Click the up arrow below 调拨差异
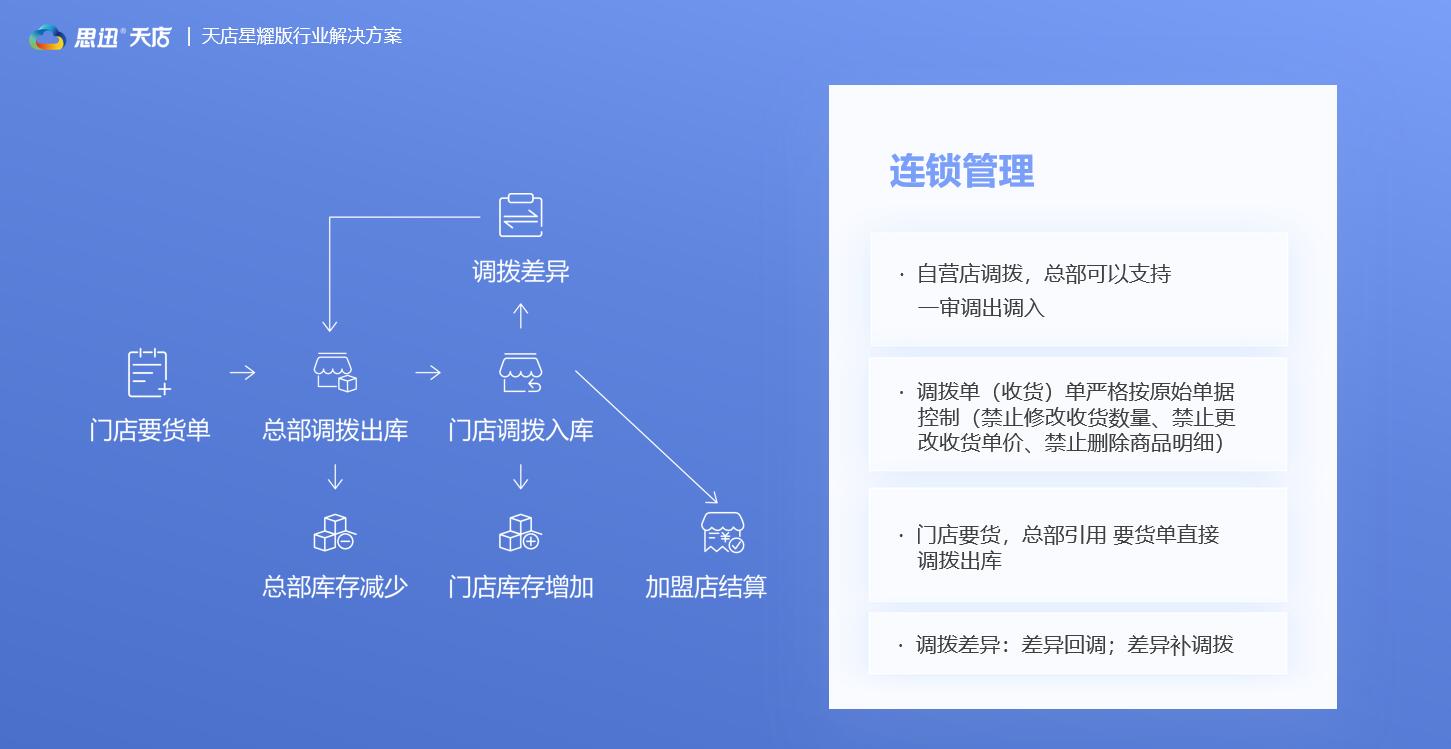Image resolution: width=1451 pixels, height=749 pixels. tap(520, 316)
